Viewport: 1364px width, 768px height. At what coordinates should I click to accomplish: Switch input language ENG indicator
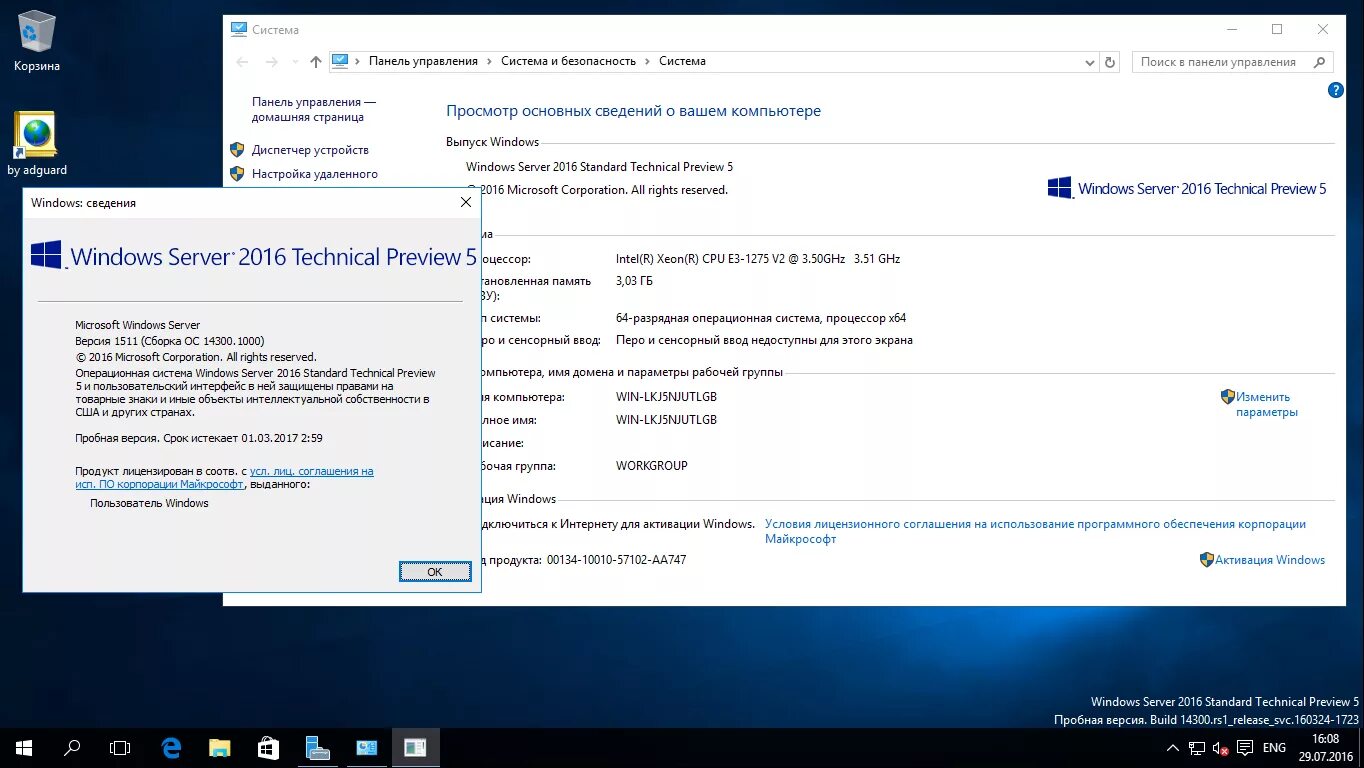[1274, 748]
